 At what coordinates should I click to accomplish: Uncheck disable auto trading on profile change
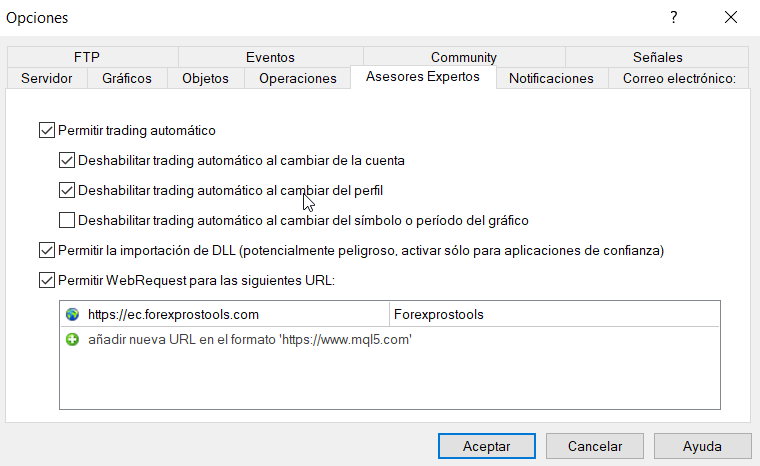(67, 190)
